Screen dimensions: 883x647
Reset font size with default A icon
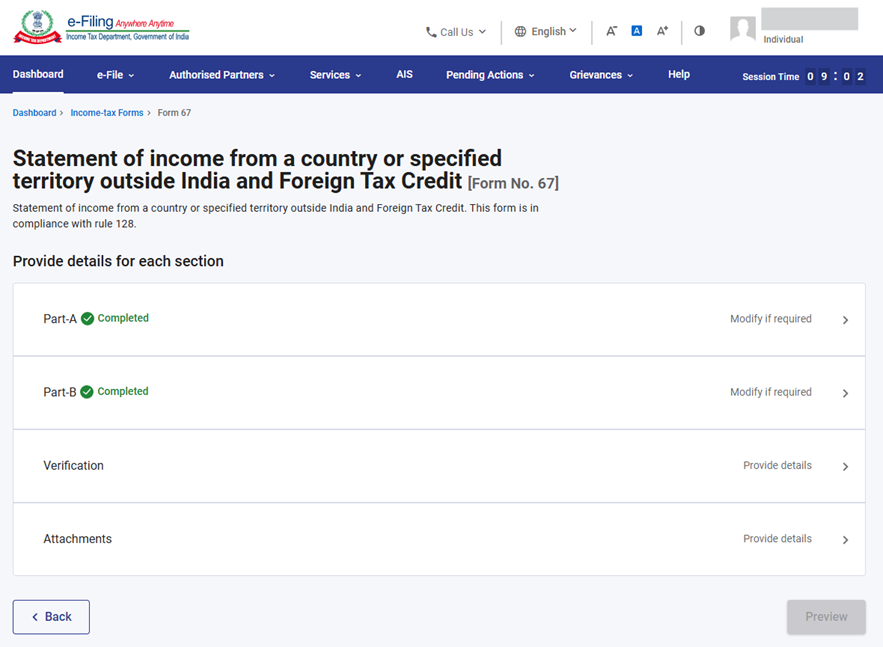pyautogui.click(x=636, y=31)
